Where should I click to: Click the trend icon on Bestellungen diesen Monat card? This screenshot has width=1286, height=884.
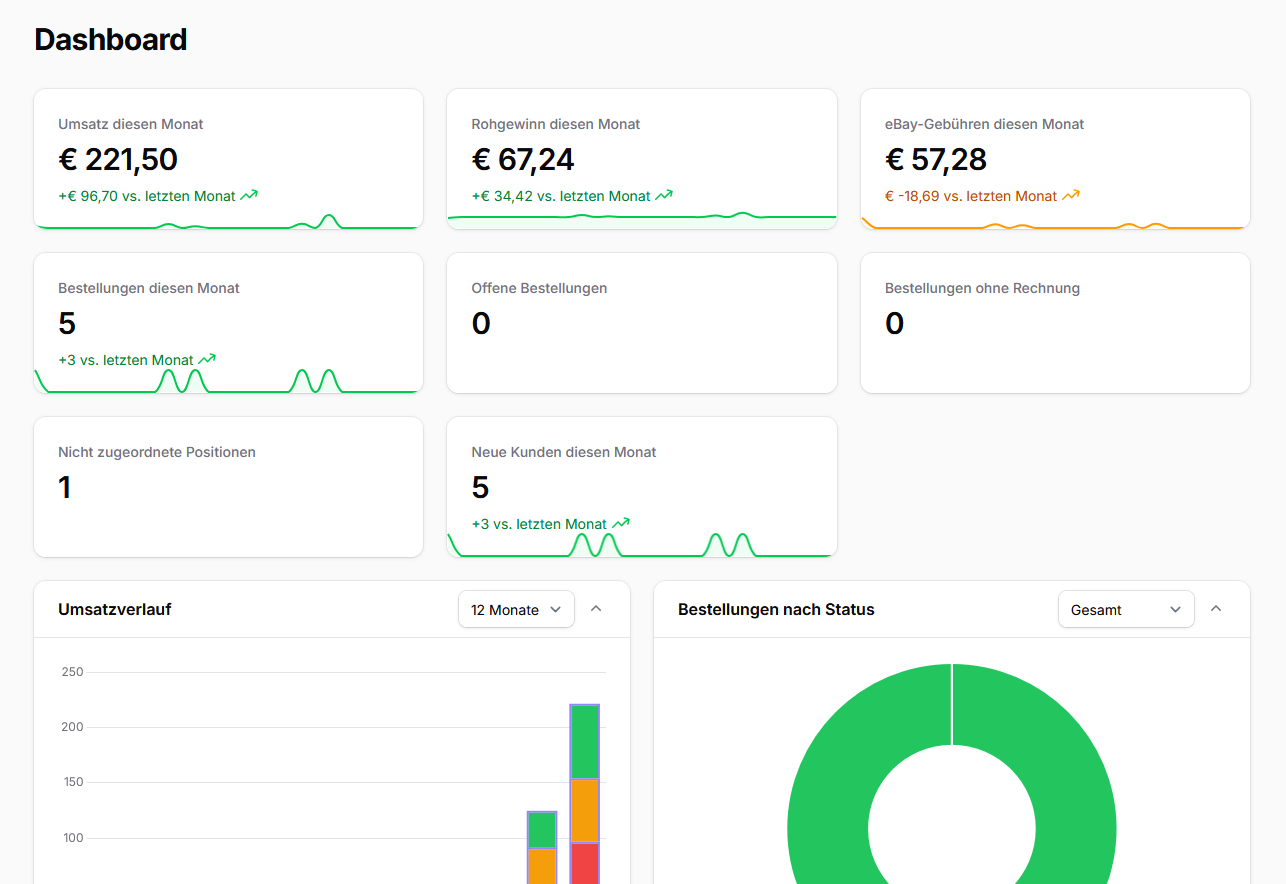(207, 360)
